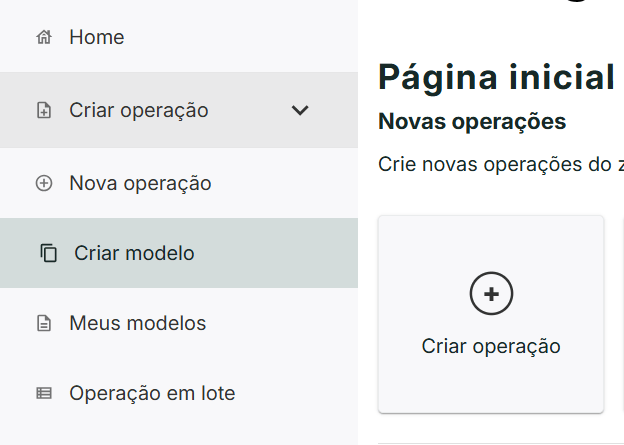Viewport: 624px width, 445px height.
Task: Click the Operação em lote list icon
Action: [43, 394]
